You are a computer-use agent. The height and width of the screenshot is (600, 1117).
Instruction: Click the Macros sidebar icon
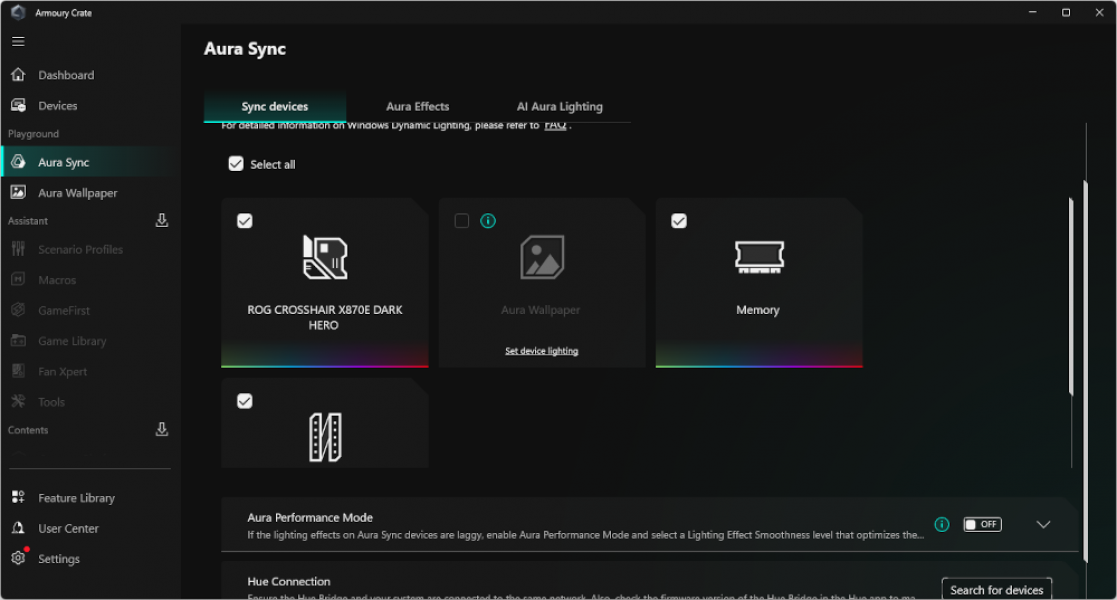[x=18, y=279]
